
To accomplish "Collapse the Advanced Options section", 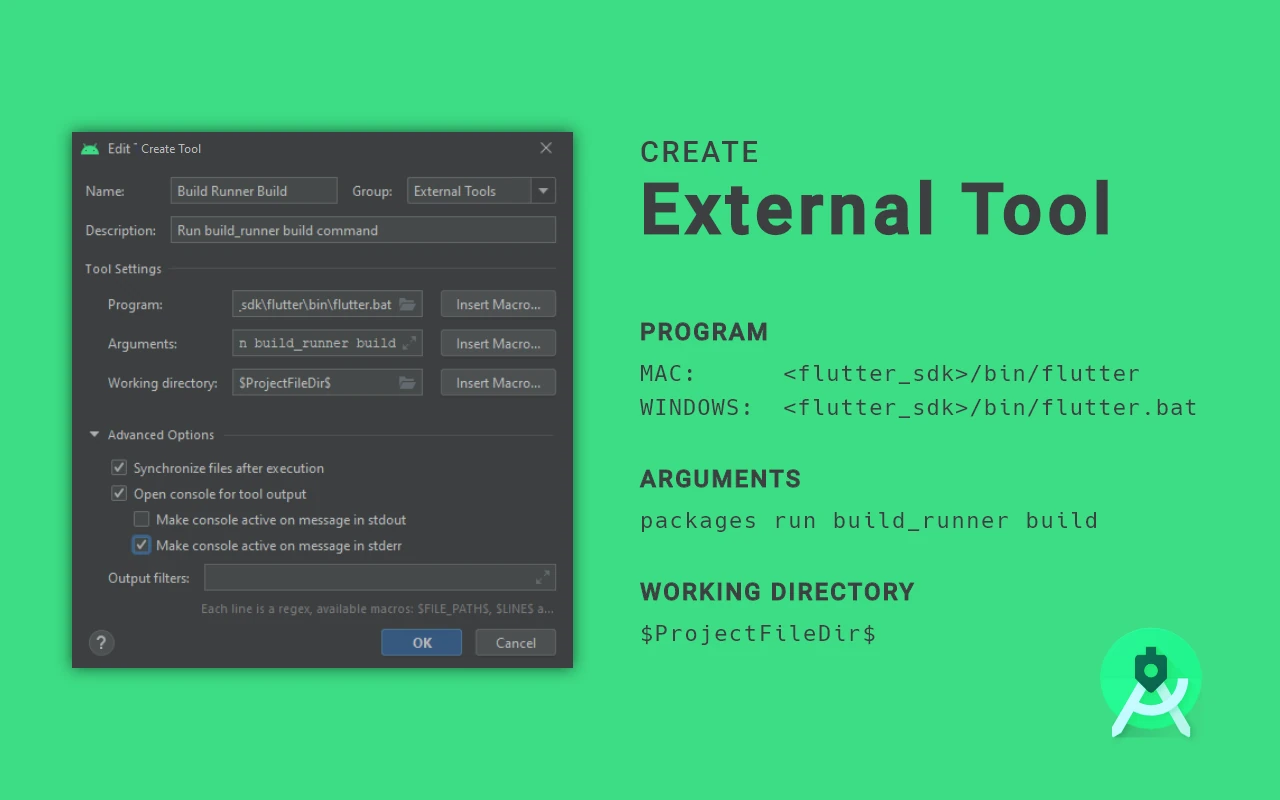I will [94, 434].
